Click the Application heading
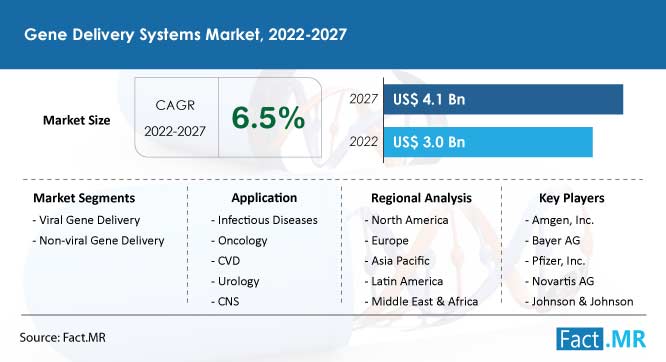Viewport: 666px width, 362px height. [x=264, y=198]
